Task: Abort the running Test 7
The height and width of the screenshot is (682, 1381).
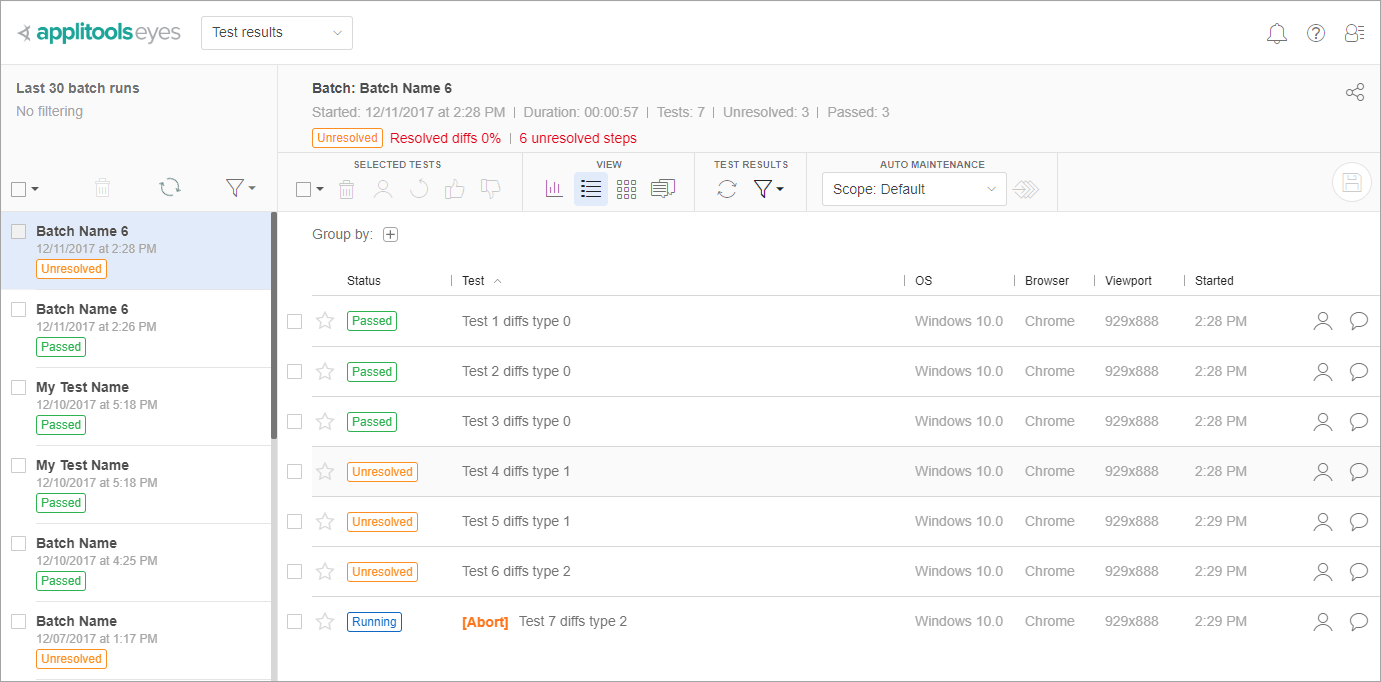Action: tap(485, 621)
